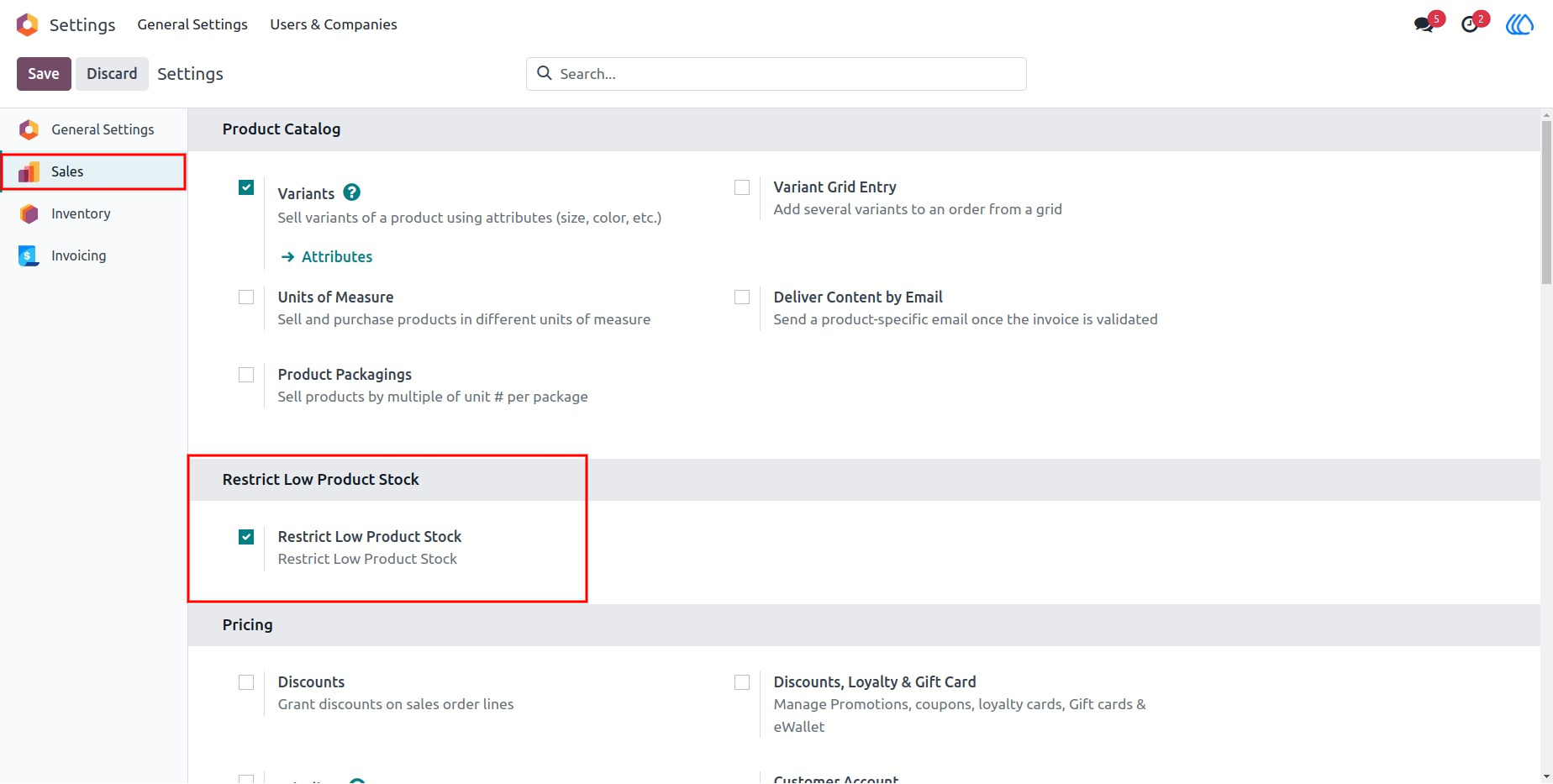1553x784 pixels.
Task: Click the Sales app sidebar icon
Action: tap(29, 171)
